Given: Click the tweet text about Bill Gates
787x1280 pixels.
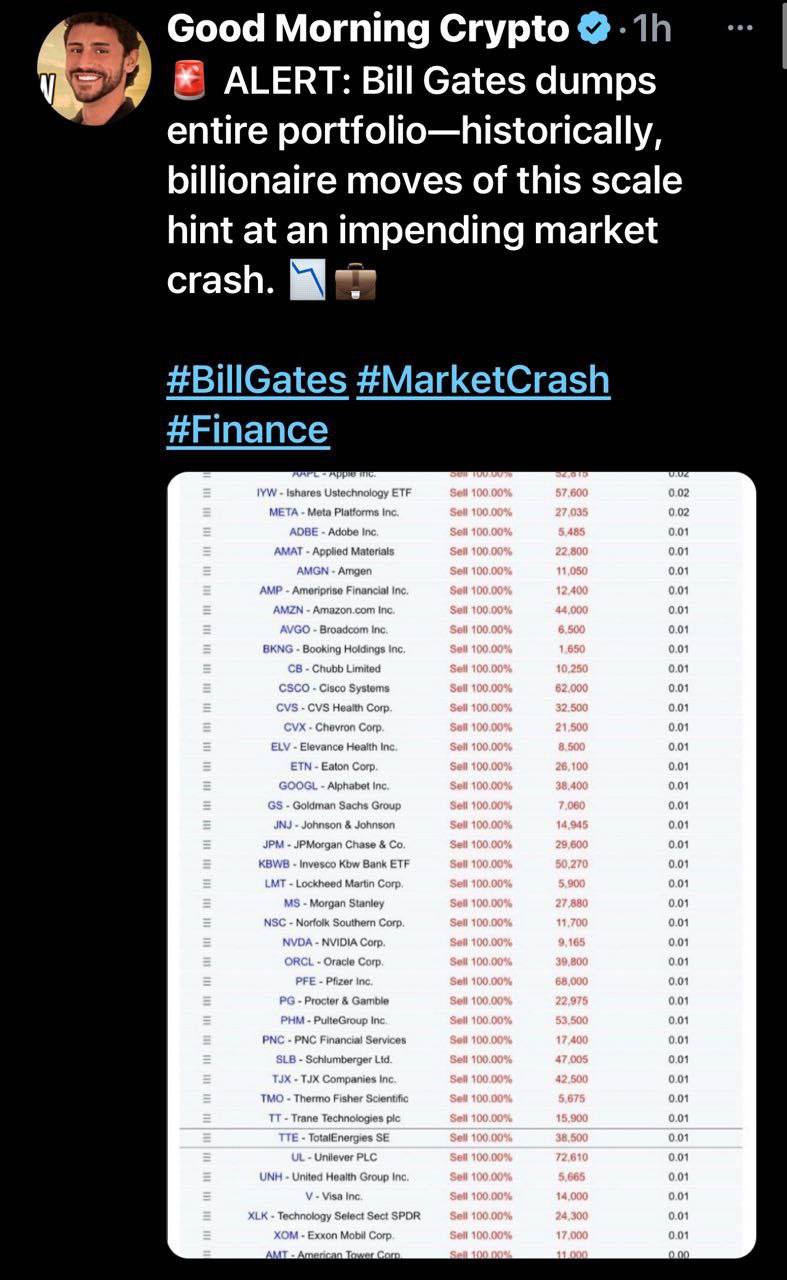Looking at the screenshot, I should click(424, 181).
